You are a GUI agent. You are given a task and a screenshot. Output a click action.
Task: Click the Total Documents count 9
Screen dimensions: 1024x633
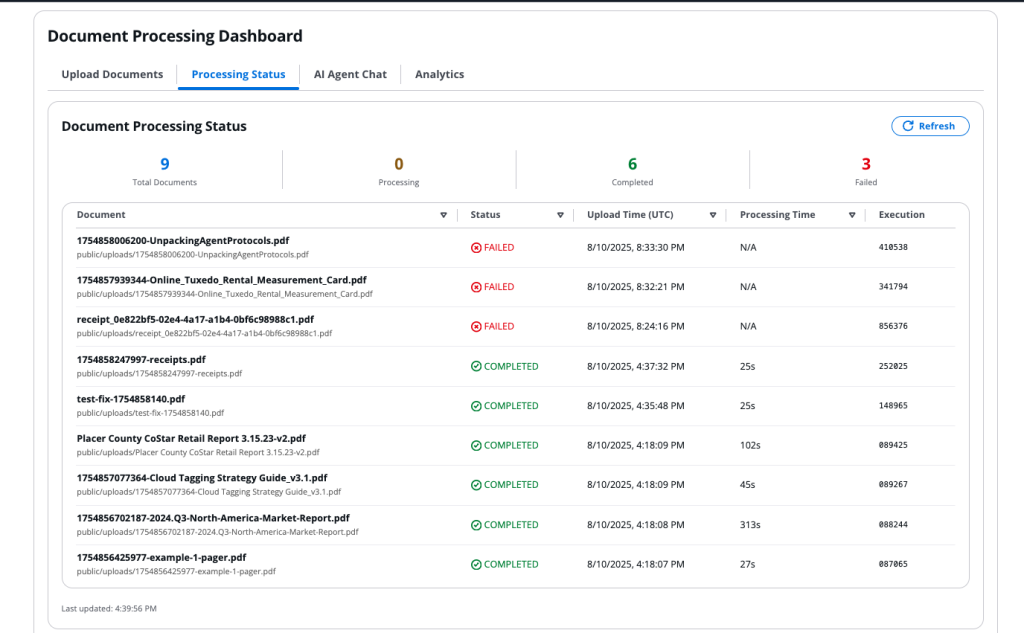(x=165, y=163)
